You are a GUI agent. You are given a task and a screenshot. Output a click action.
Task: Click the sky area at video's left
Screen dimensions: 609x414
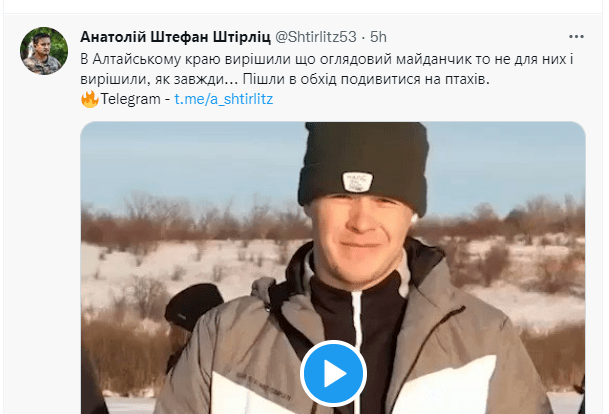[x=186, y=163]
